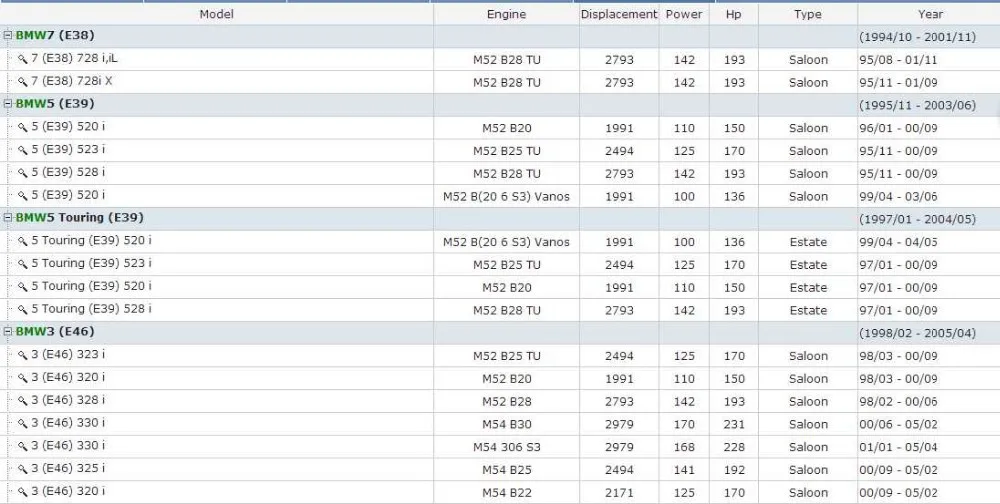Screen dimensions: 1000x504
Task: Click magnifier icon for 3 (E46) 323 i
Action: point(22,355)
